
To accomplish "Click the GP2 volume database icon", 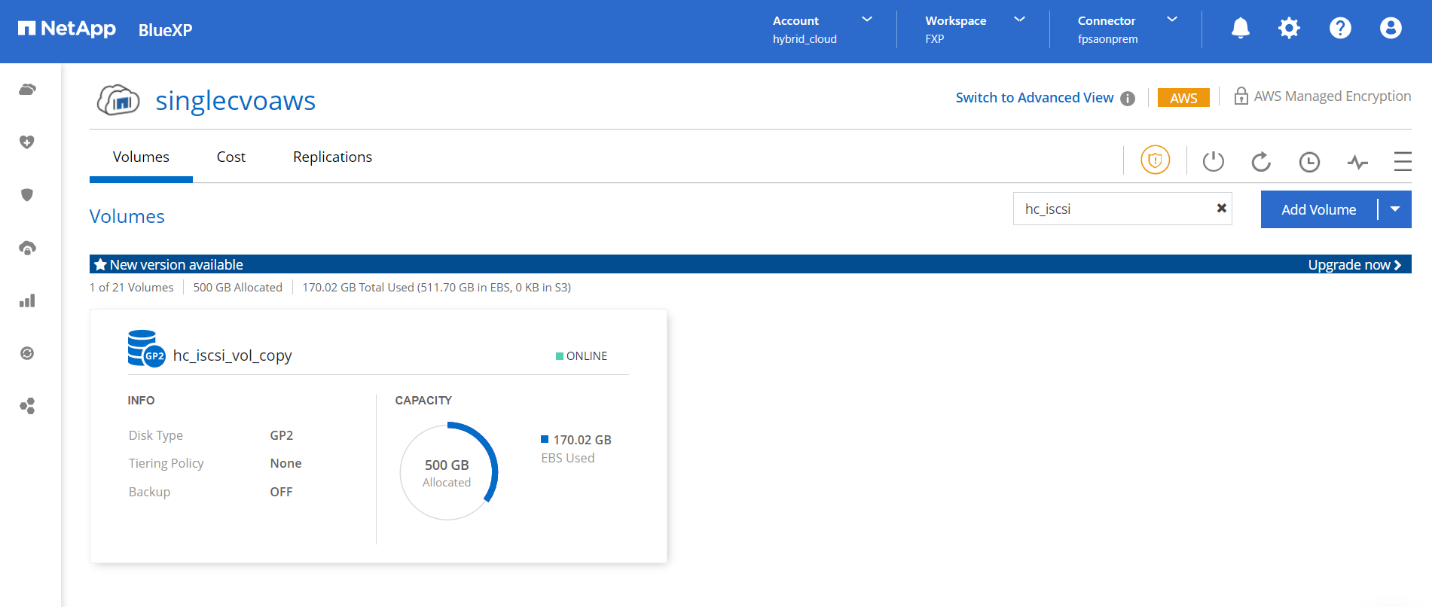I will (146, 350).
